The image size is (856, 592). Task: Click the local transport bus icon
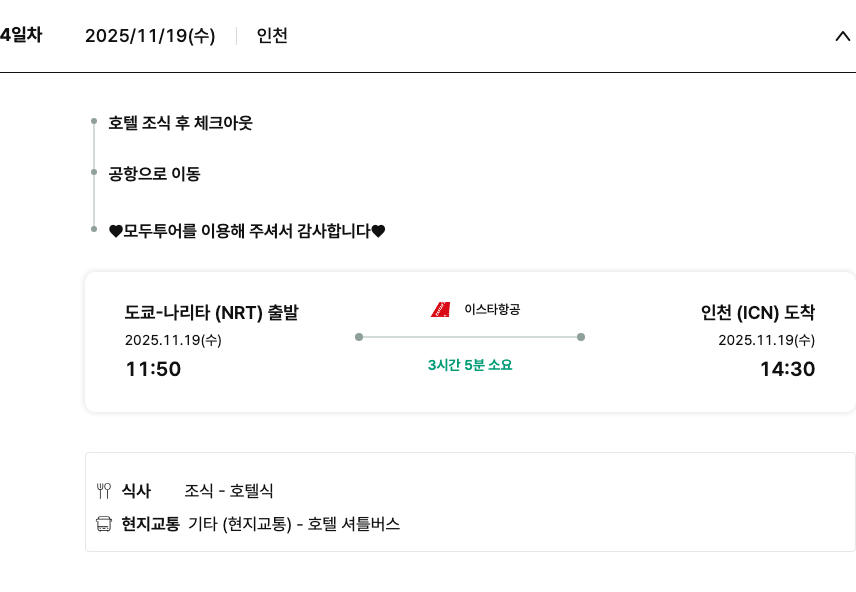103,524
